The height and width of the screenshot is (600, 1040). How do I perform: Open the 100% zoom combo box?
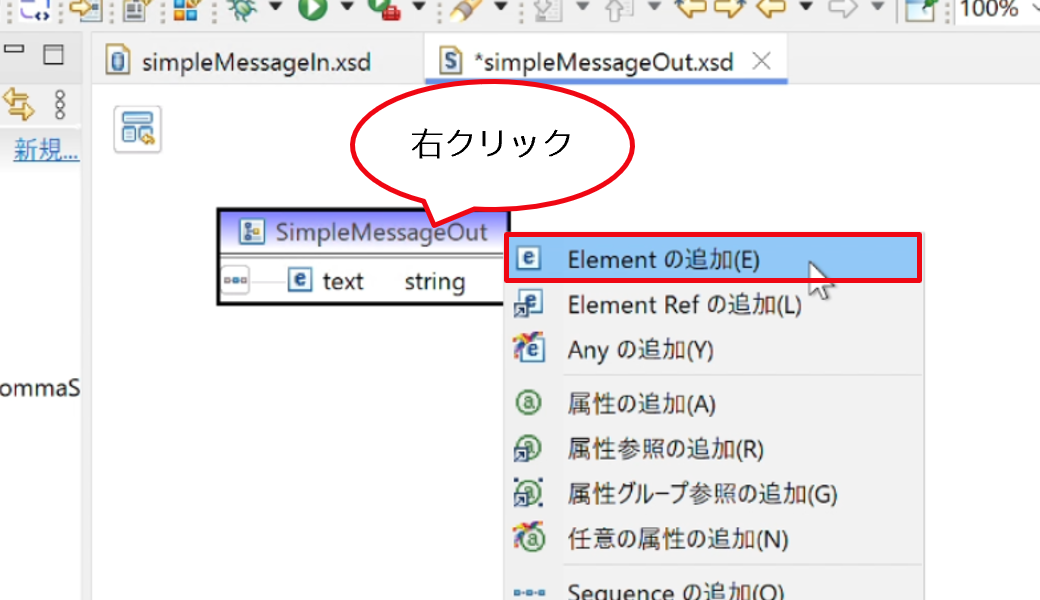click(x=997, y=9)
